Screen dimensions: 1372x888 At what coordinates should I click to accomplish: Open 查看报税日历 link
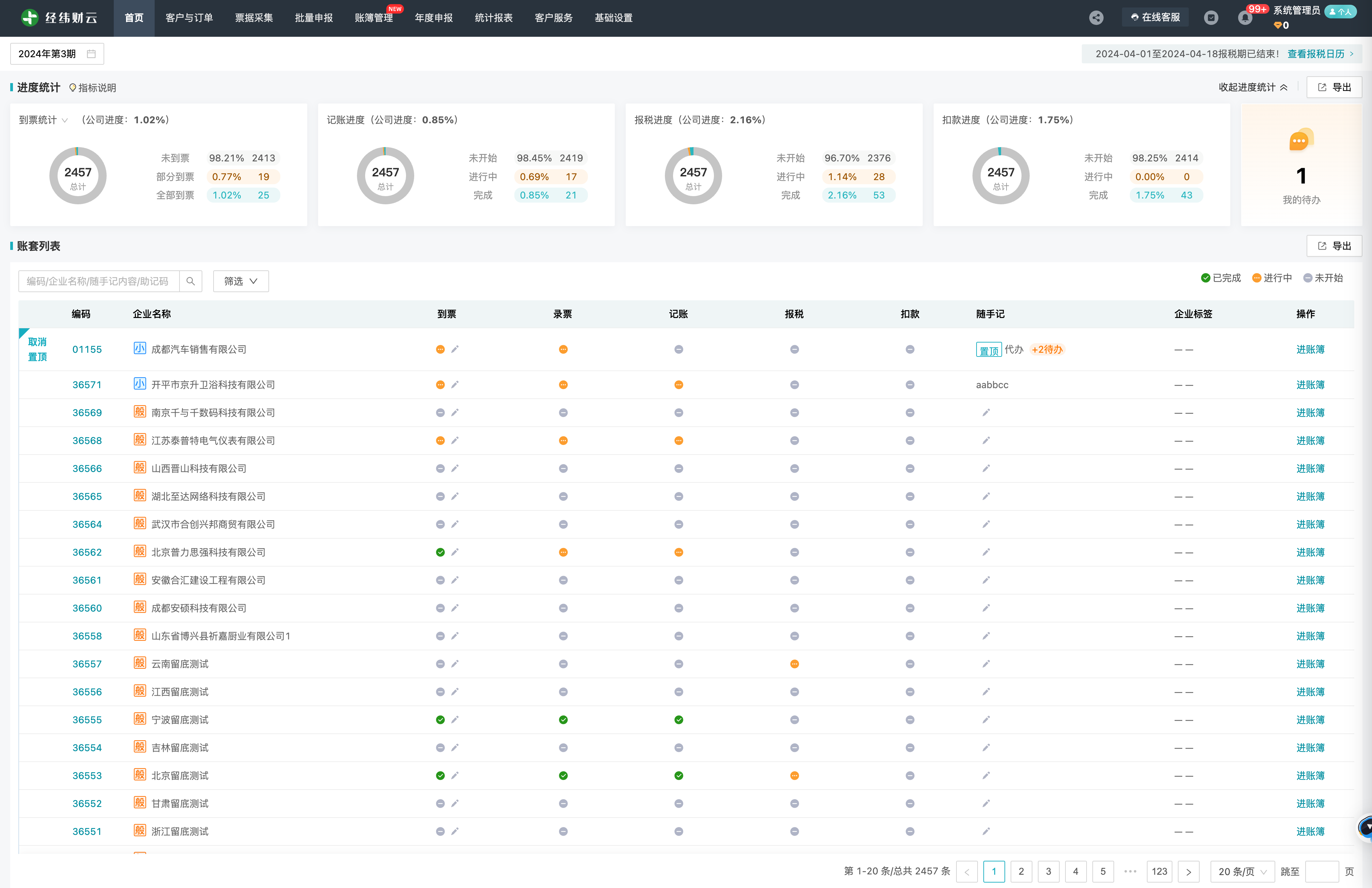[1321, 53]
